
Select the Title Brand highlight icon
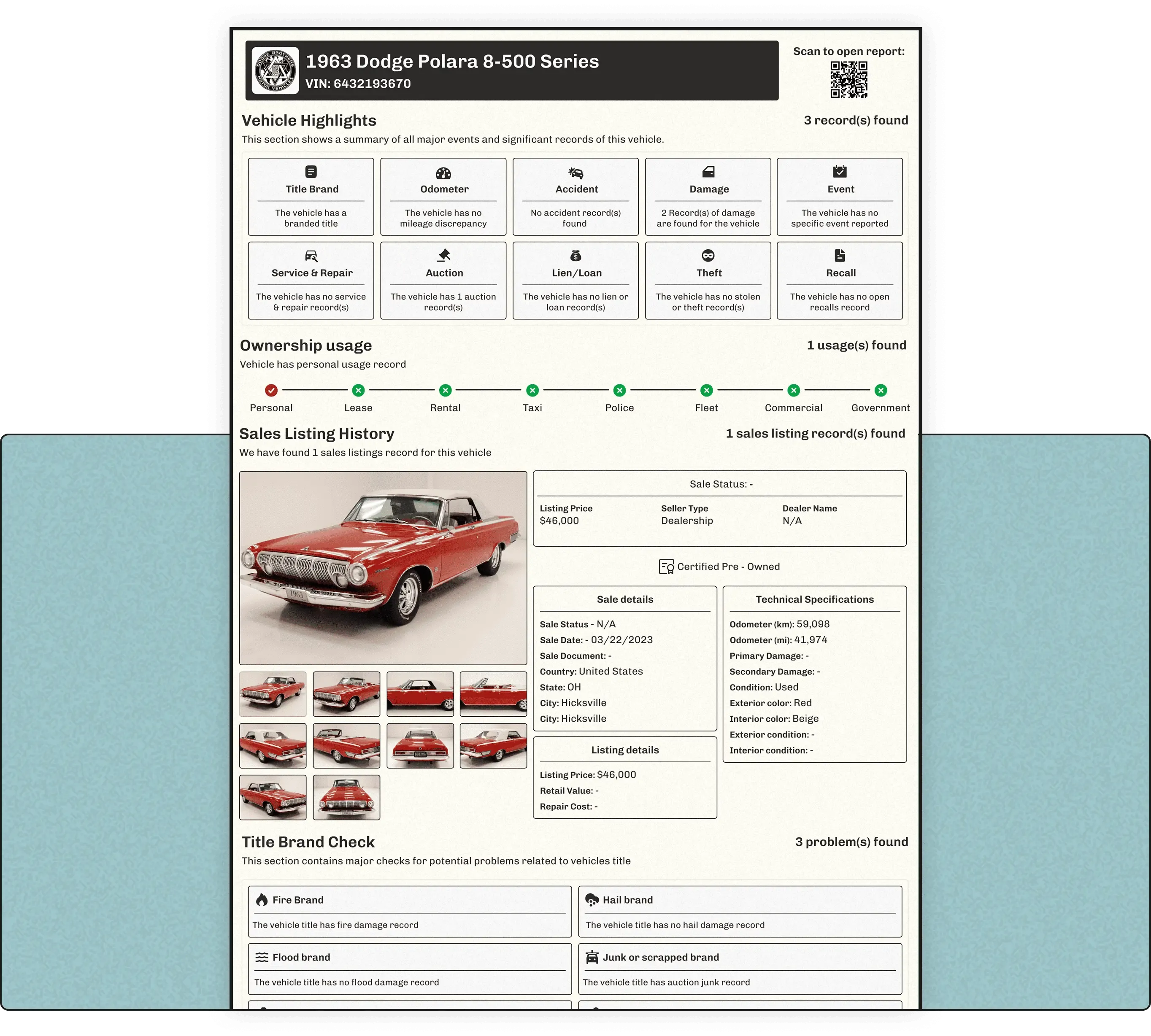[311, 172]
